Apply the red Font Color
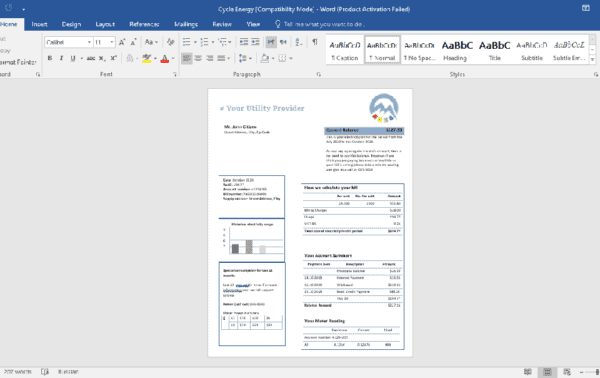Screen dimensions: 600x378 pyautogui.click(x=165, y=58)
